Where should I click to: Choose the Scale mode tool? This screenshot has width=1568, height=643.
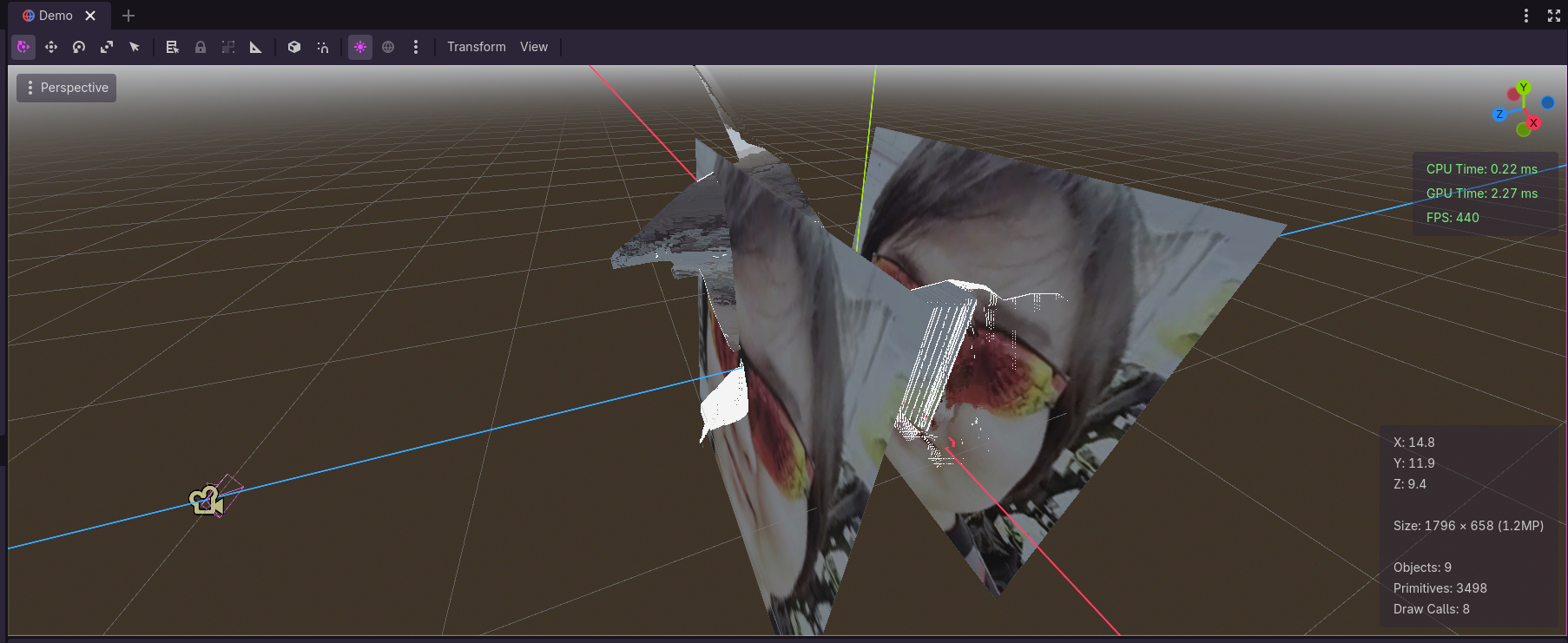tap(107, 47)
